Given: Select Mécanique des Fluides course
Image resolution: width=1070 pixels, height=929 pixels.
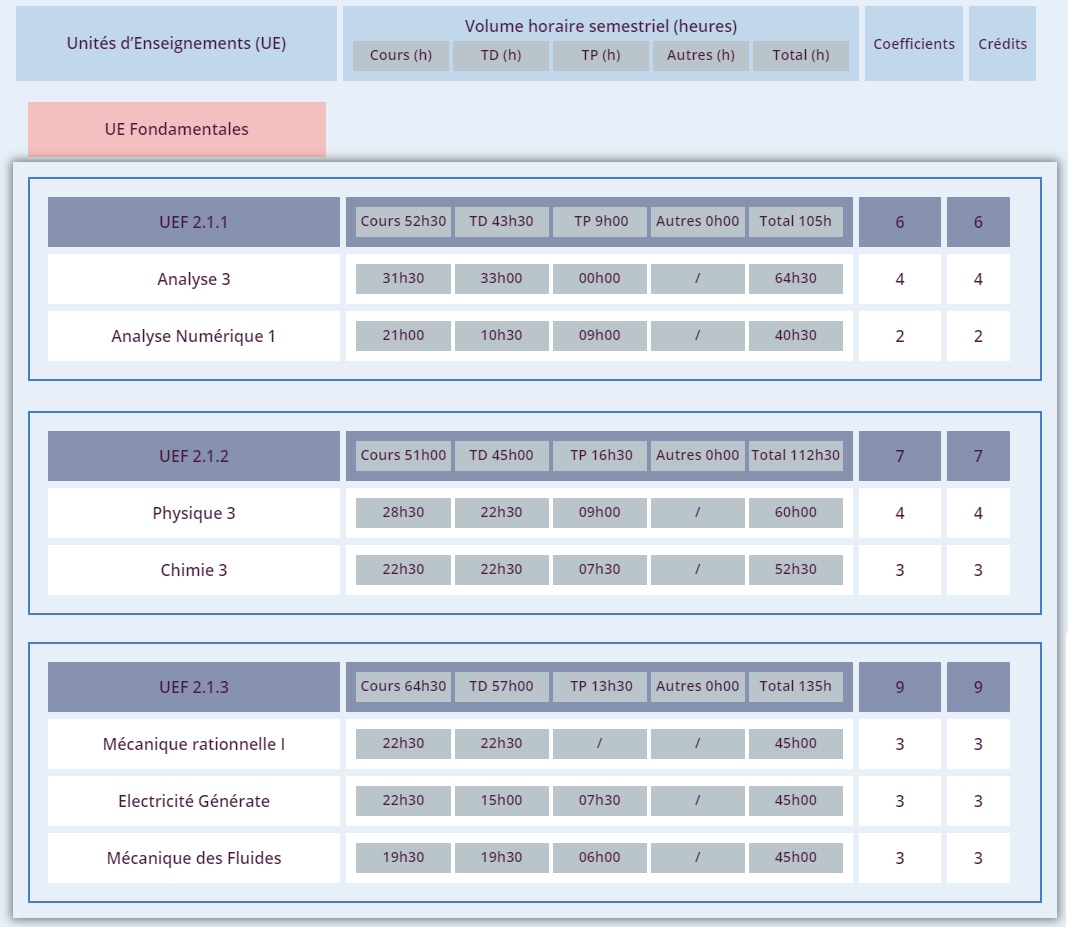Looking at the screenshot, I should 194,858.
